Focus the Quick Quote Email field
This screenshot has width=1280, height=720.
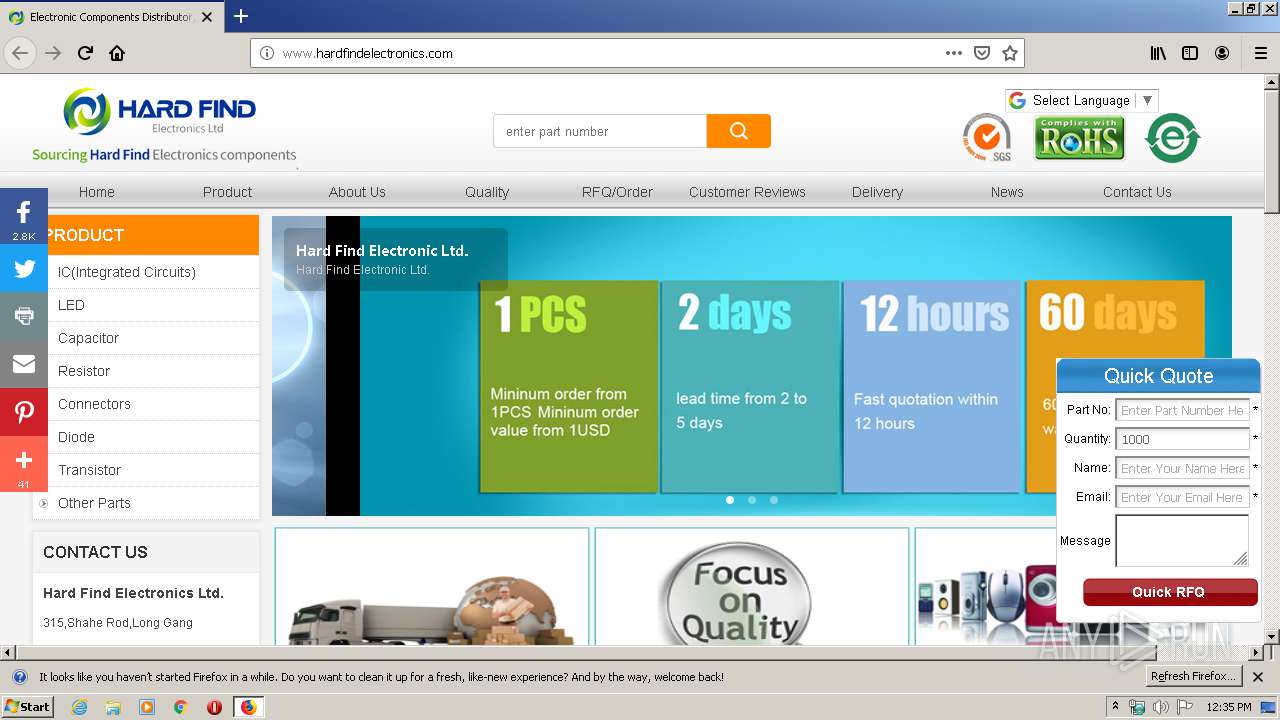point(1182,497)
